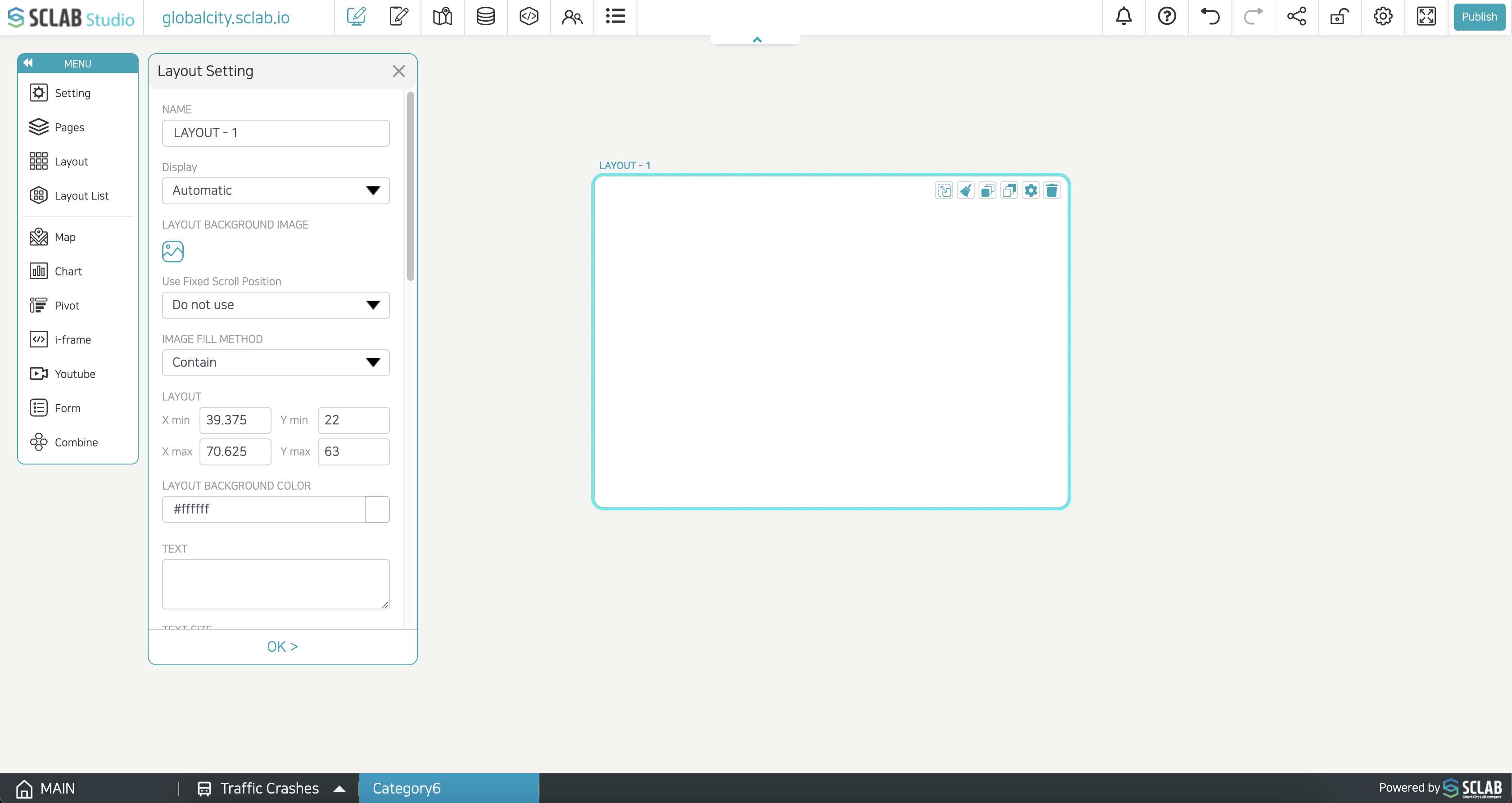Click bring to front icon on LAYOUT - 1
This screenshot has height=803, width=1512.
pyautogui.click(x=987, y=191)
